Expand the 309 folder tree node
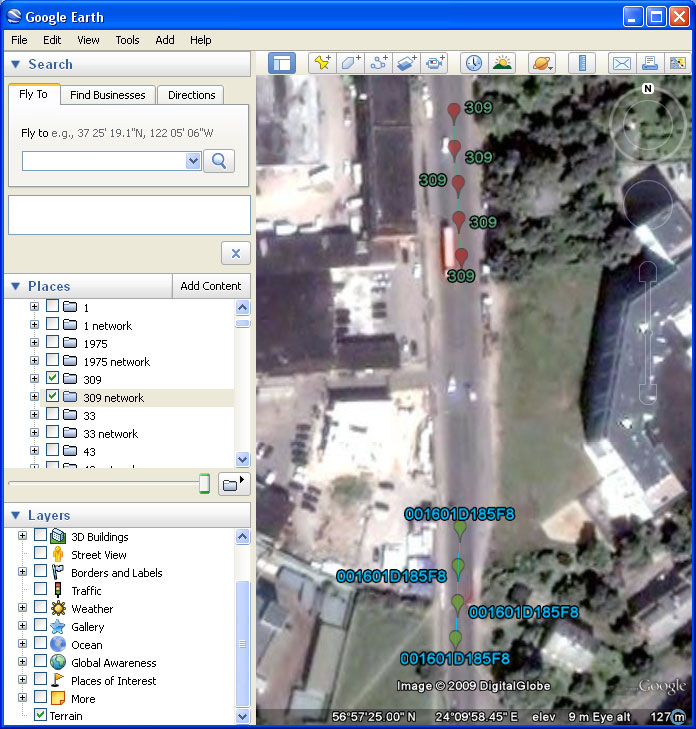The width and height of the screenshot is (696, 729). coord(34,379)
